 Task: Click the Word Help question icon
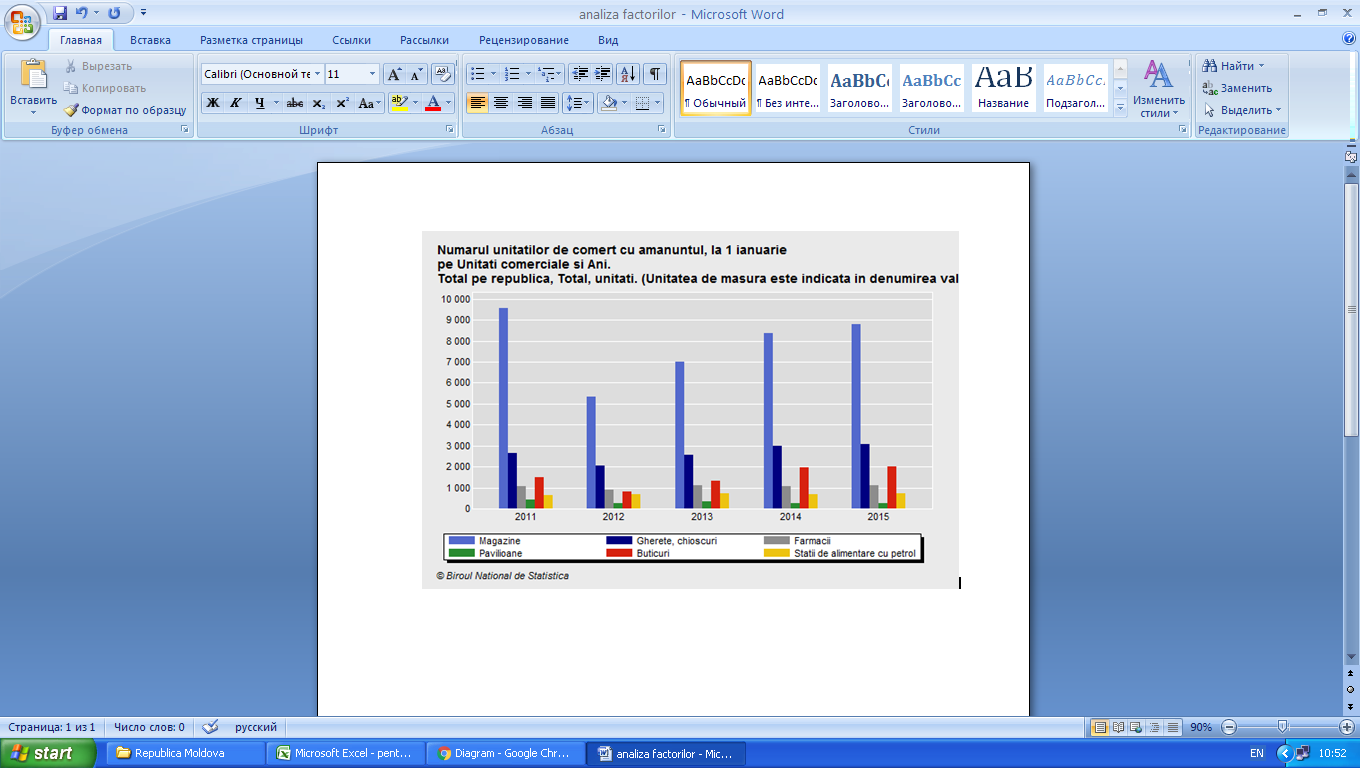click(x=1348, y=39)
